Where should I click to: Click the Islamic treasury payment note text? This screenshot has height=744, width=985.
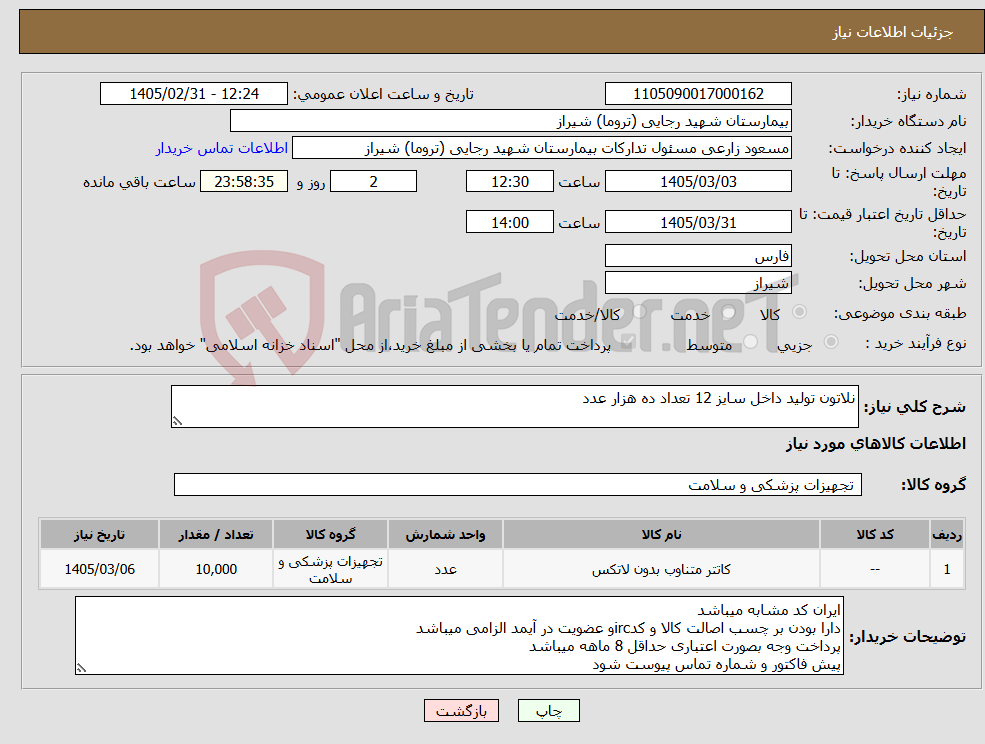[370, 345]
